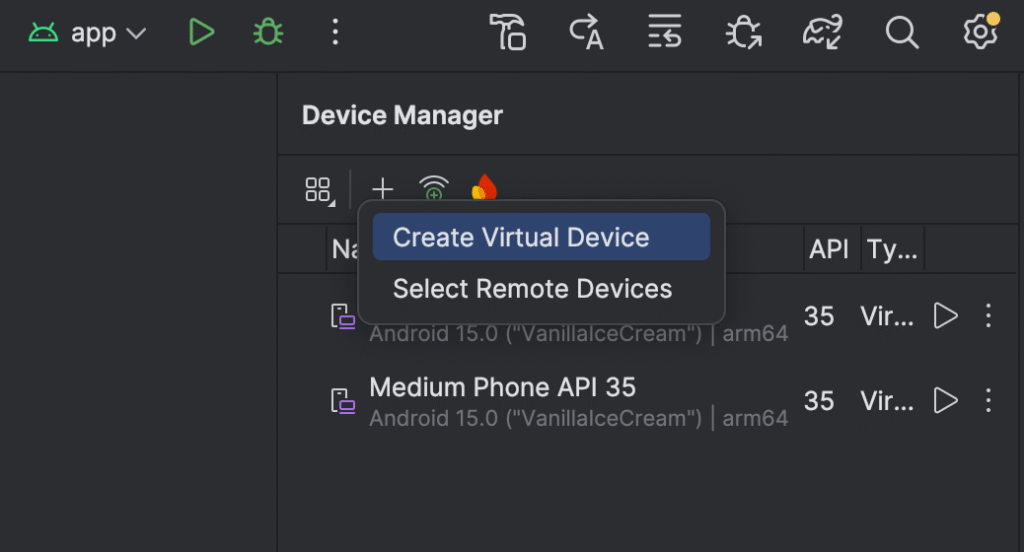This screenshot has height=552, width=1024.
Task: Run the app with green play icon
Action: (201, 33)
